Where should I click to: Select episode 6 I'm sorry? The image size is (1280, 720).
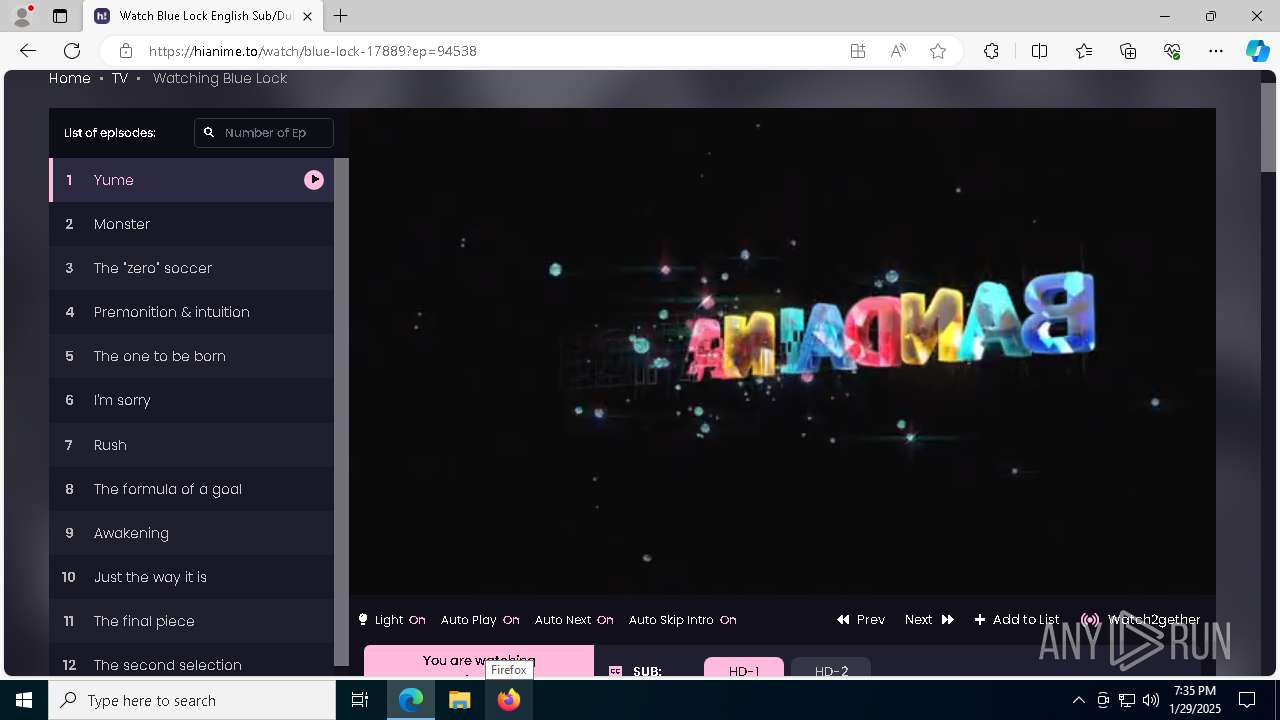191,400
